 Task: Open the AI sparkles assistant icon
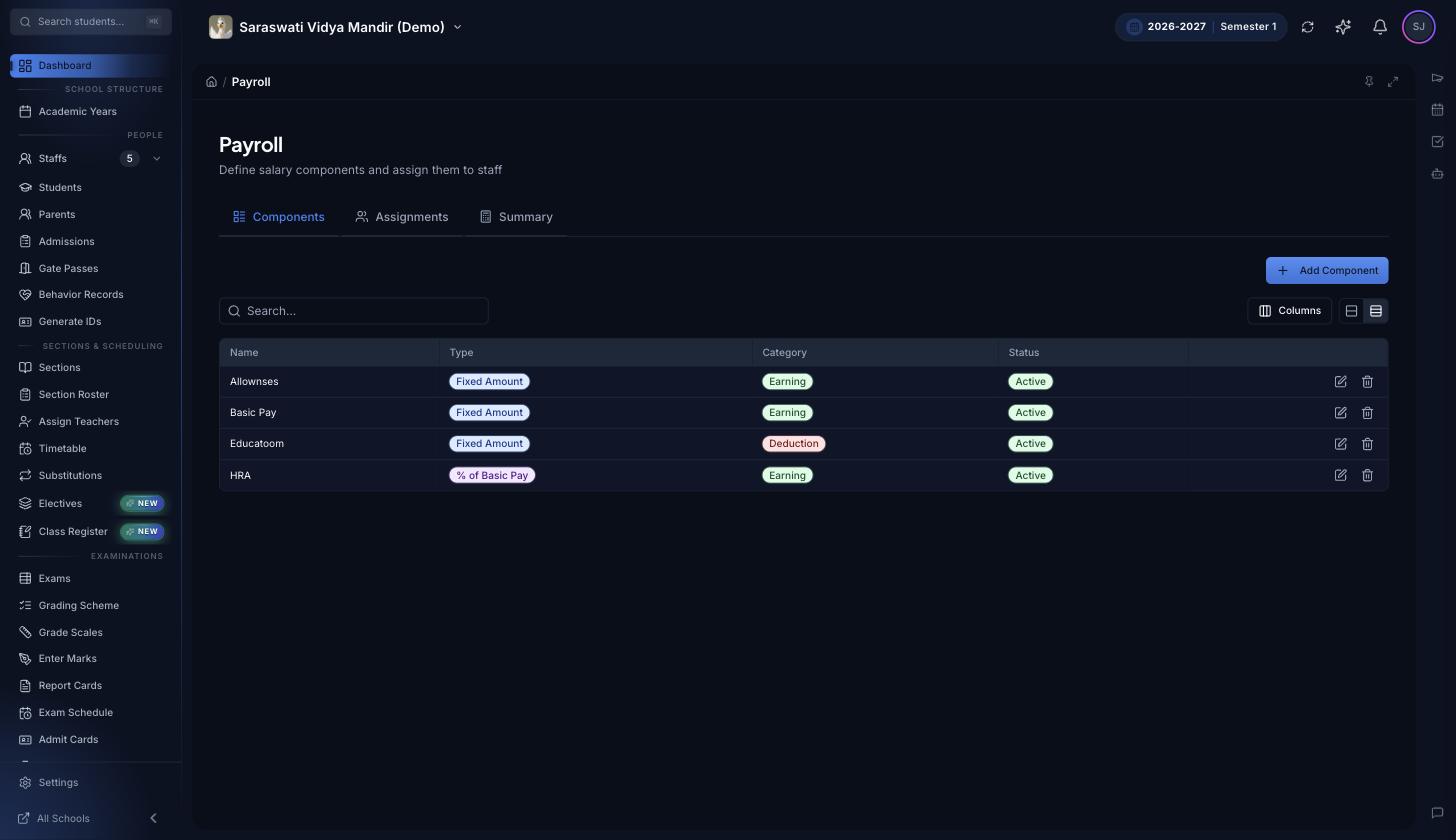[1343, 27]
